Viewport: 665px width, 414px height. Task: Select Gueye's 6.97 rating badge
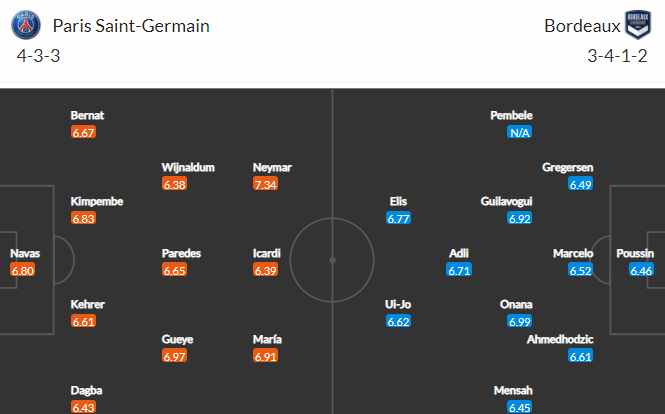[x=174, y=356]
